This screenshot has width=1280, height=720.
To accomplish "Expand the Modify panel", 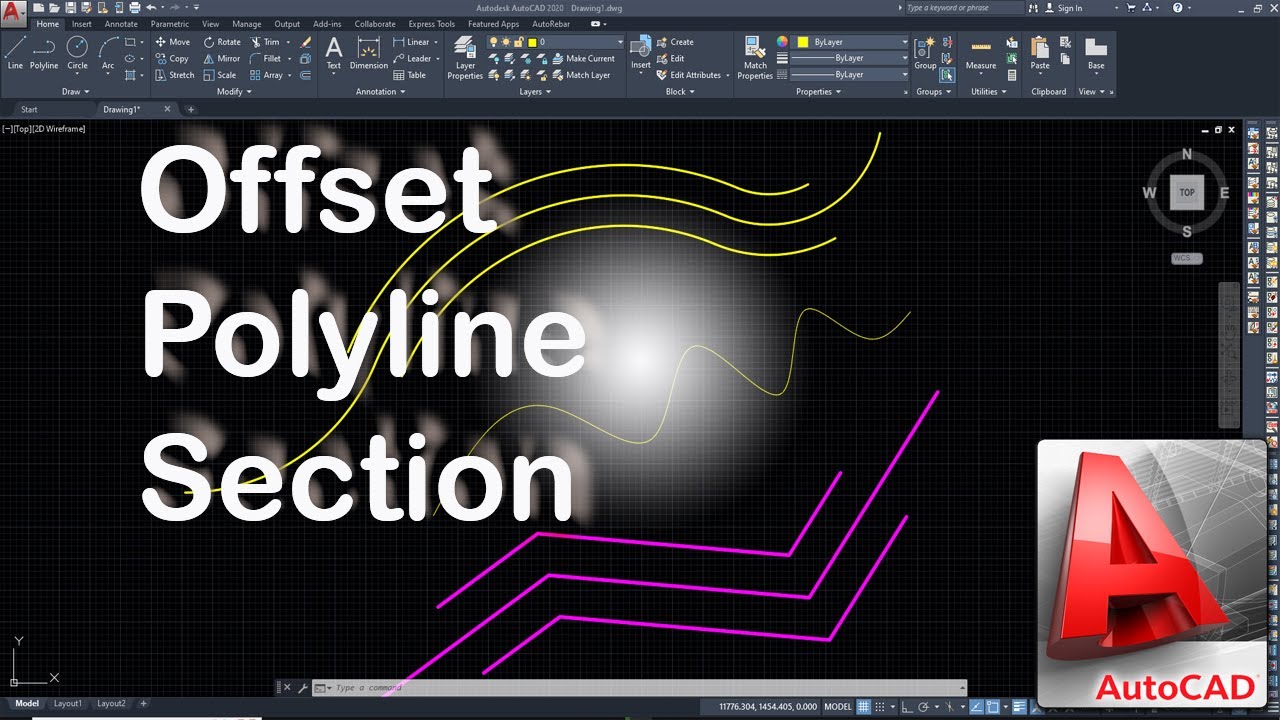I will [x=234, y=91].
